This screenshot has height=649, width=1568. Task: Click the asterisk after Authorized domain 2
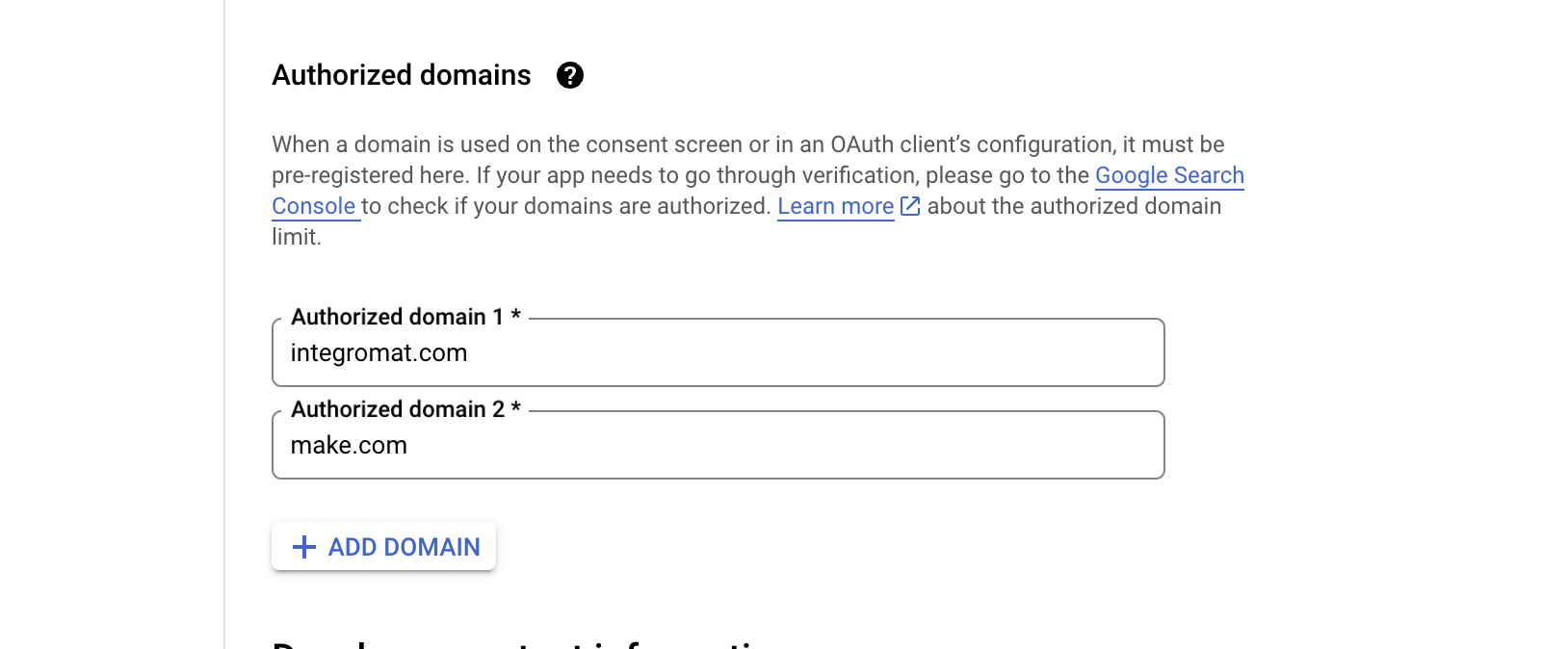[x=516, y=408]
